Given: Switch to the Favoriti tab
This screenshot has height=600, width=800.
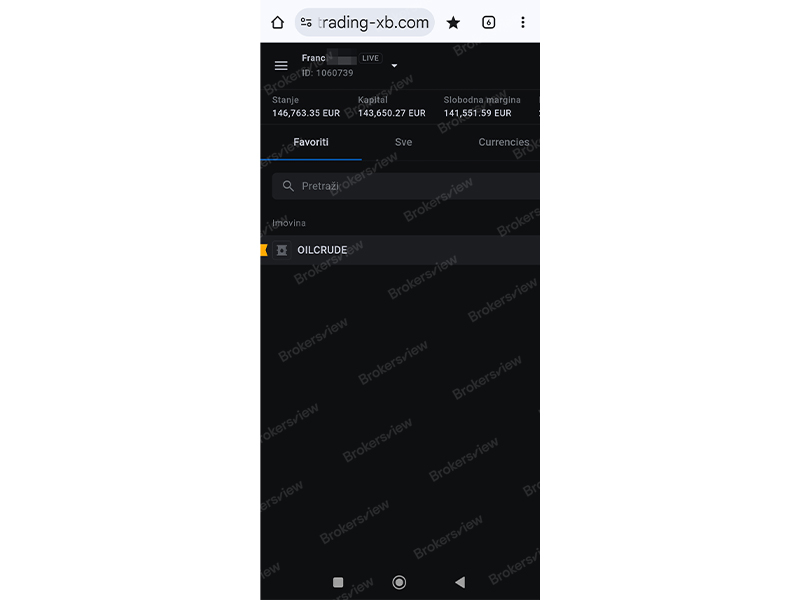Looking at the screenshot, I should [x=311, y=142].
